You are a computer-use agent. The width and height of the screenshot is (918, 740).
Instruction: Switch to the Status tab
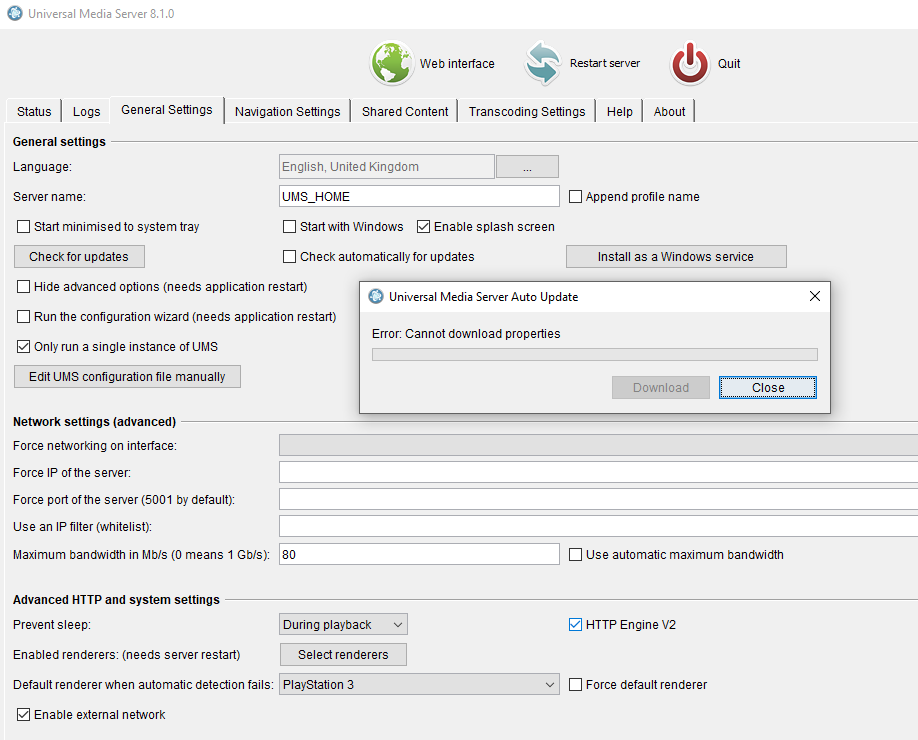34,111
